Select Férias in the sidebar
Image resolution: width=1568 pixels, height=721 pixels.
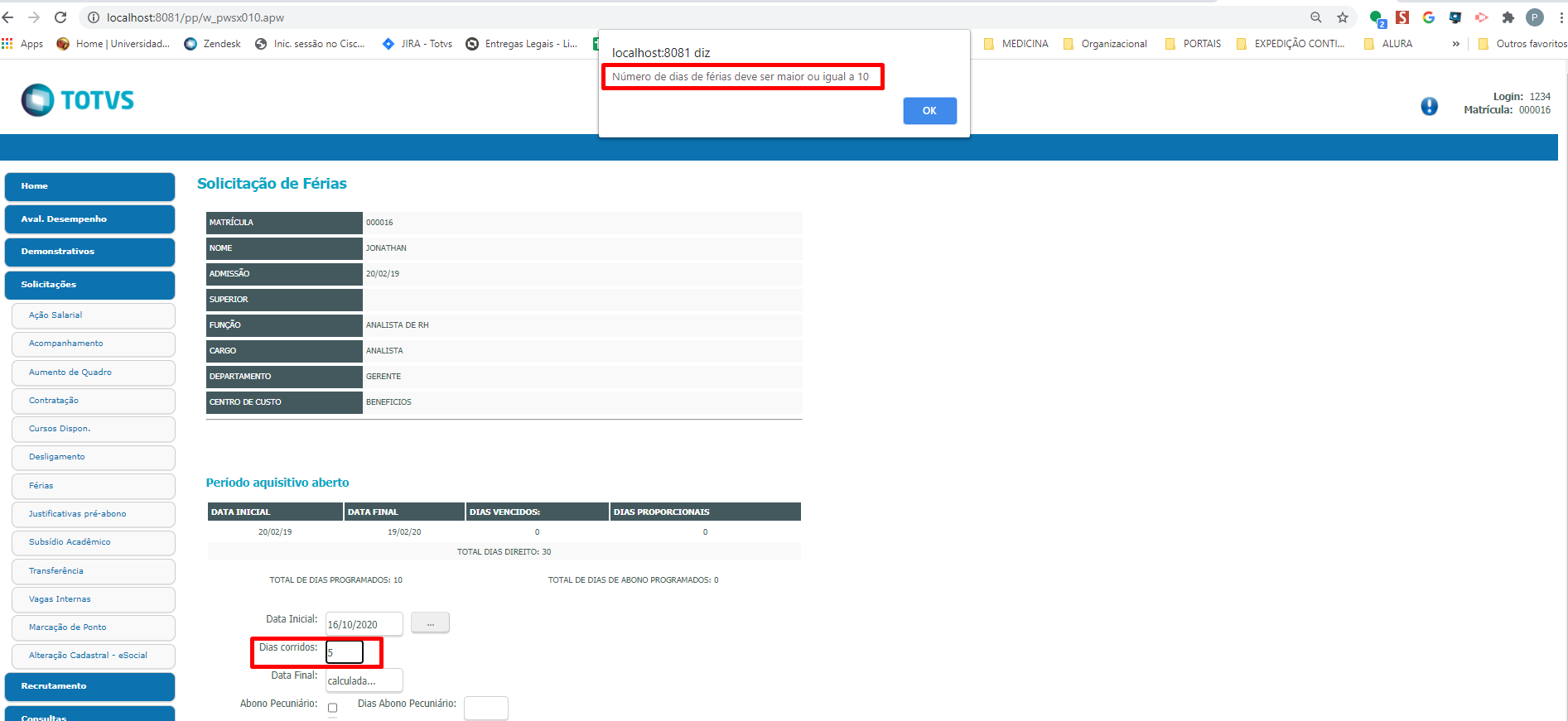pyautogui.click(x=94, y=486)
